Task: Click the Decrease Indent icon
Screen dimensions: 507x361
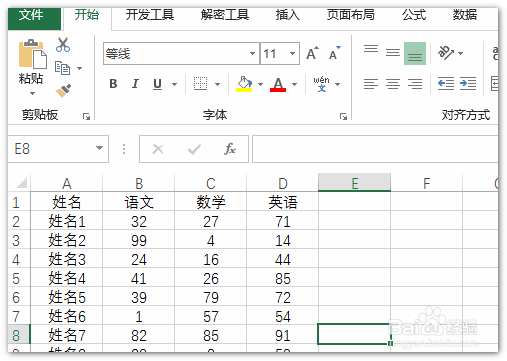Action: [446, 84]
